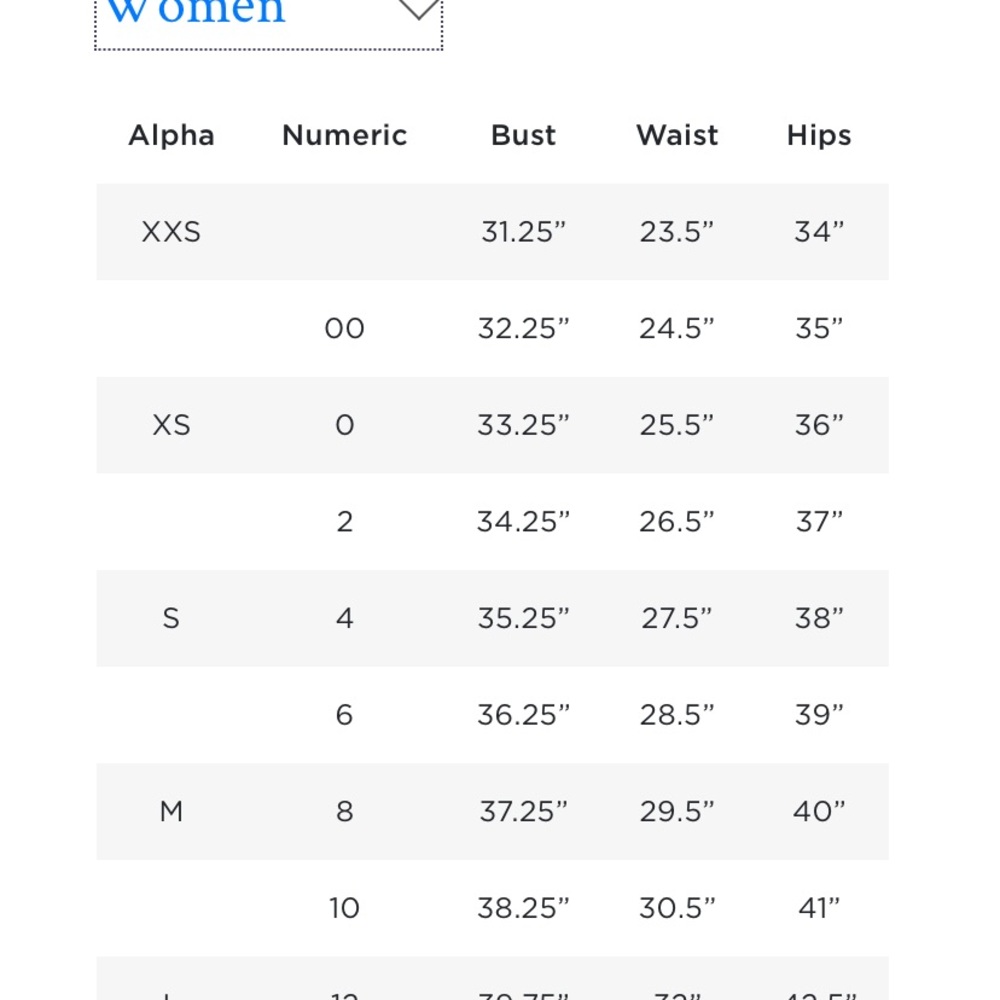The width and height of the screenshot is (1000, 1000).
Task: Select the Alpha column header
Action: point(171,135)
